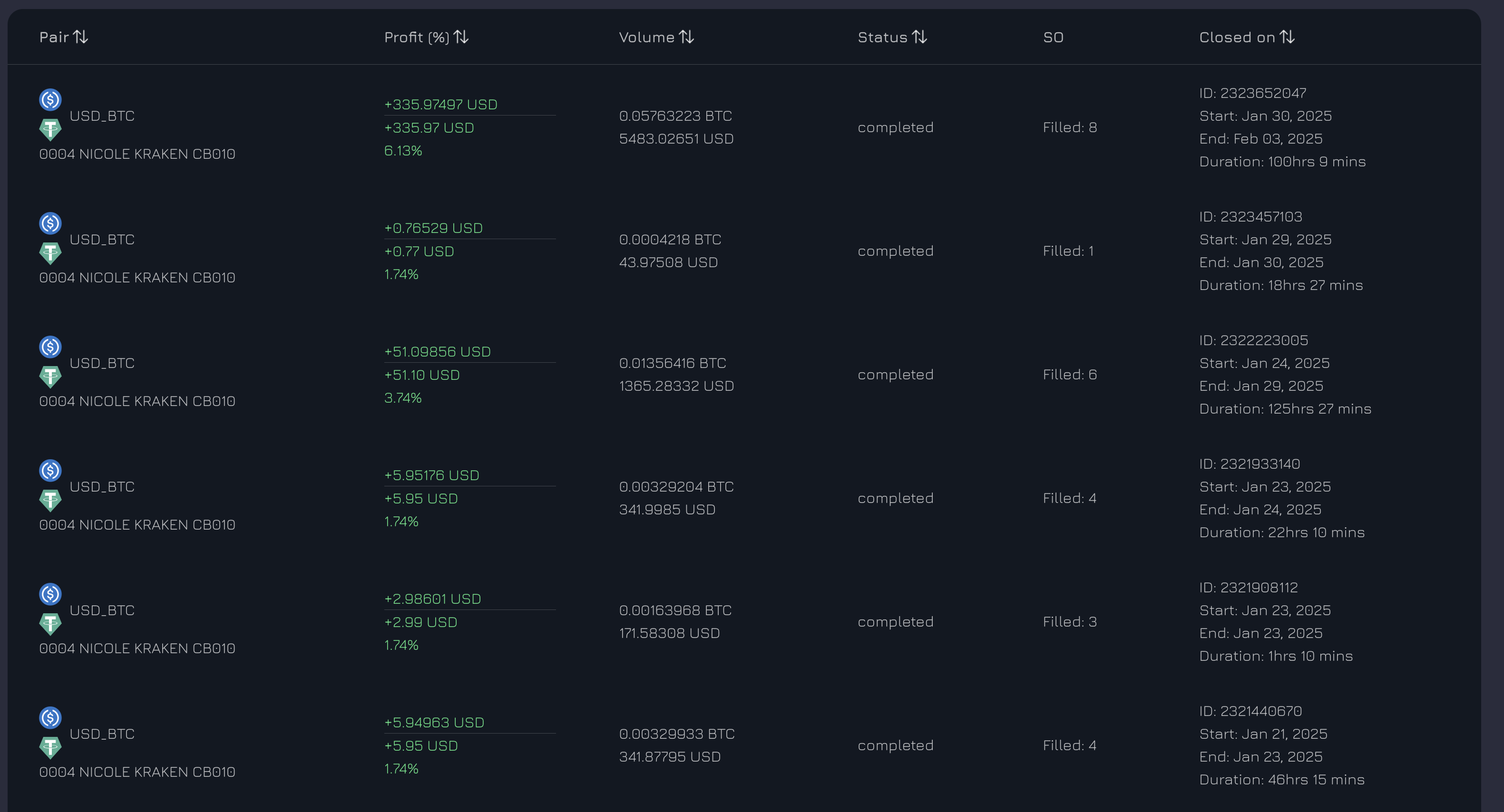The width and height of the screenshot is (1504, 812).
Task: Click Status column sort arrows
Action: coord(919,38)
